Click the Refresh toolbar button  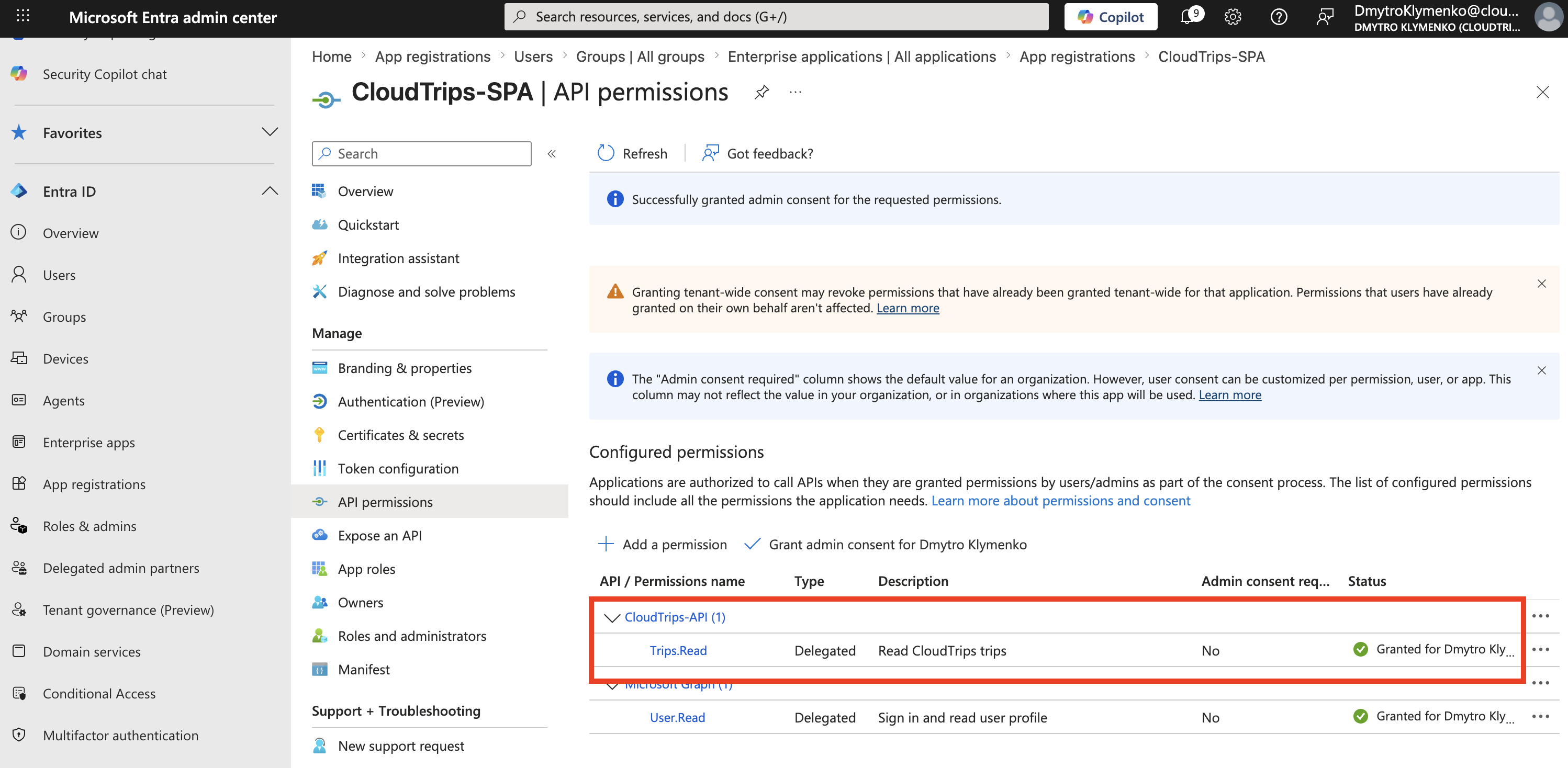(632, 153)
